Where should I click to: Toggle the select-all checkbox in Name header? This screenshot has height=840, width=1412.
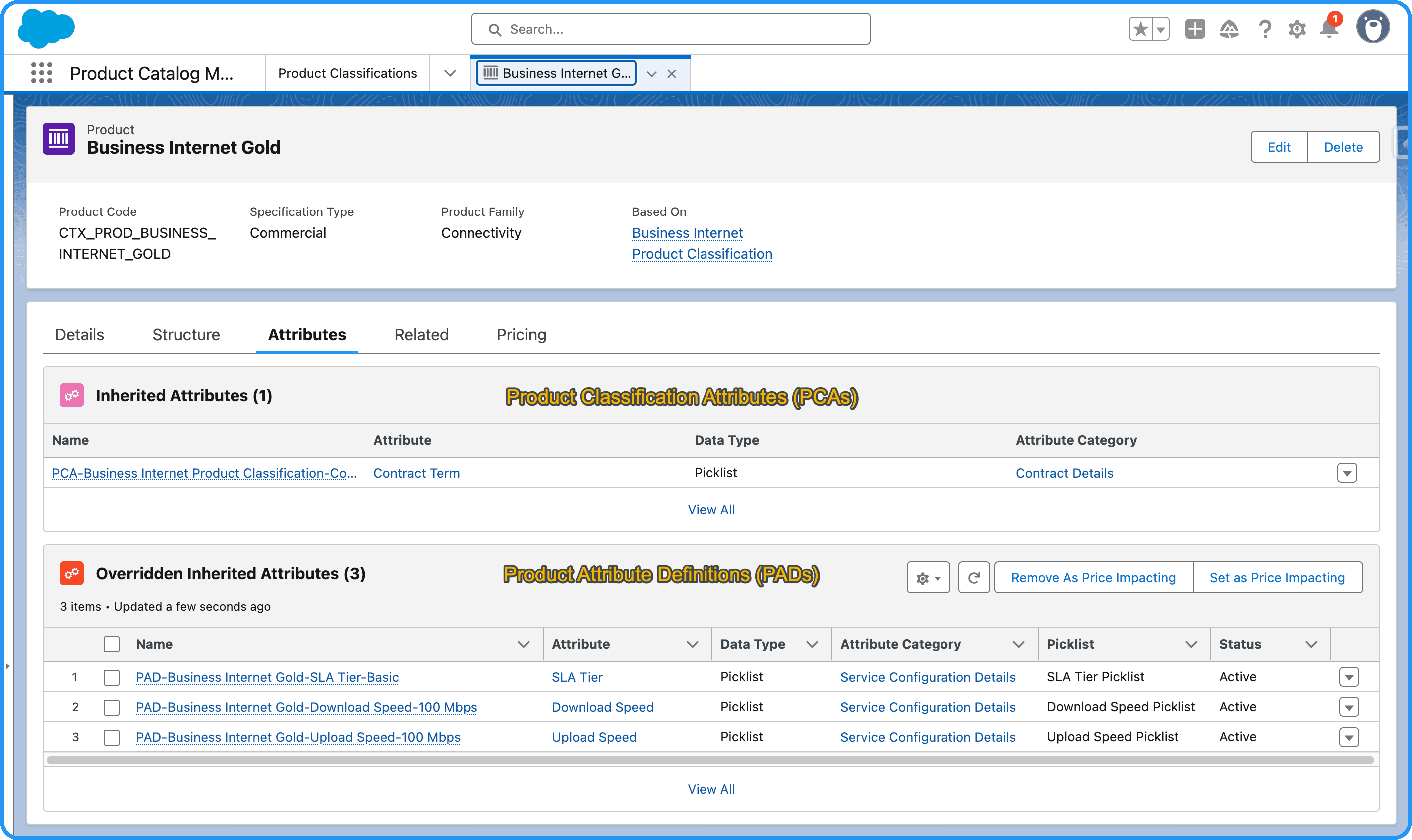pyautogui.click(x=112, y=644)
